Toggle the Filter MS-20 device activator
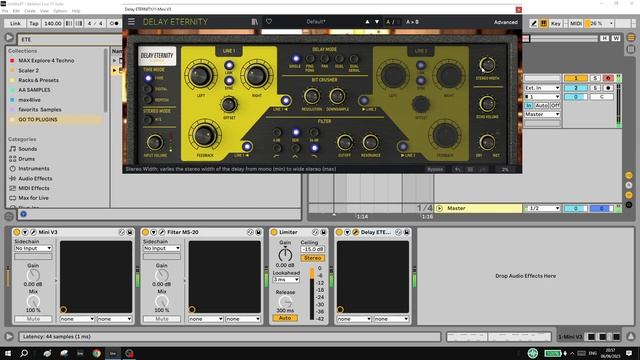The image size is (640, 360). click(145, 232)
